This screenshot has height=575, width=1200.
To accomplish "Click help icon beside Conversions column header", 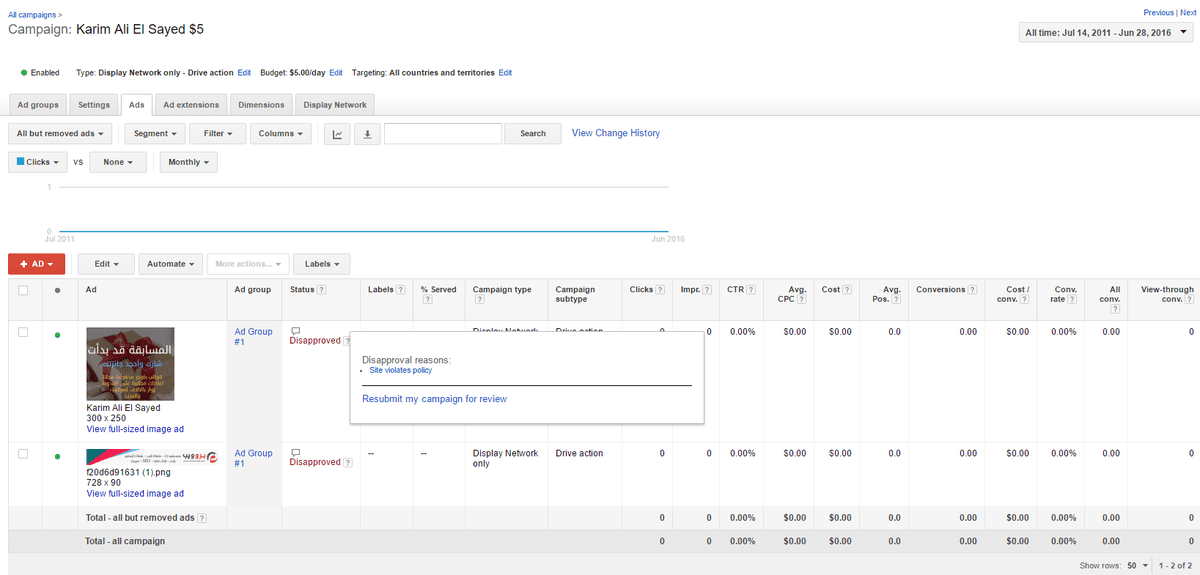I will (x=972, y=290).
